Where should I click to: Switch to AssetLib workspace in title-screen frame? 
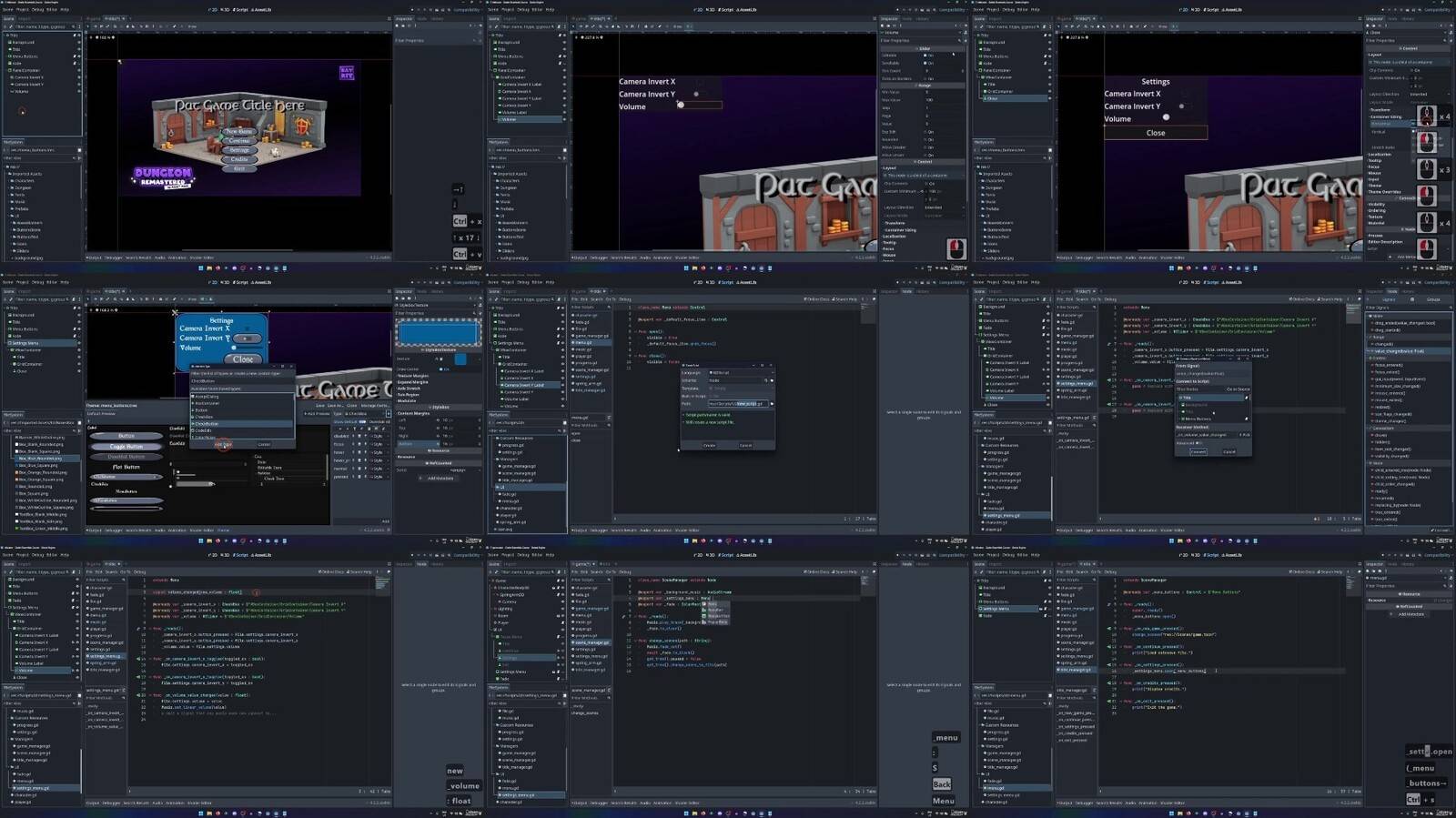262,9
